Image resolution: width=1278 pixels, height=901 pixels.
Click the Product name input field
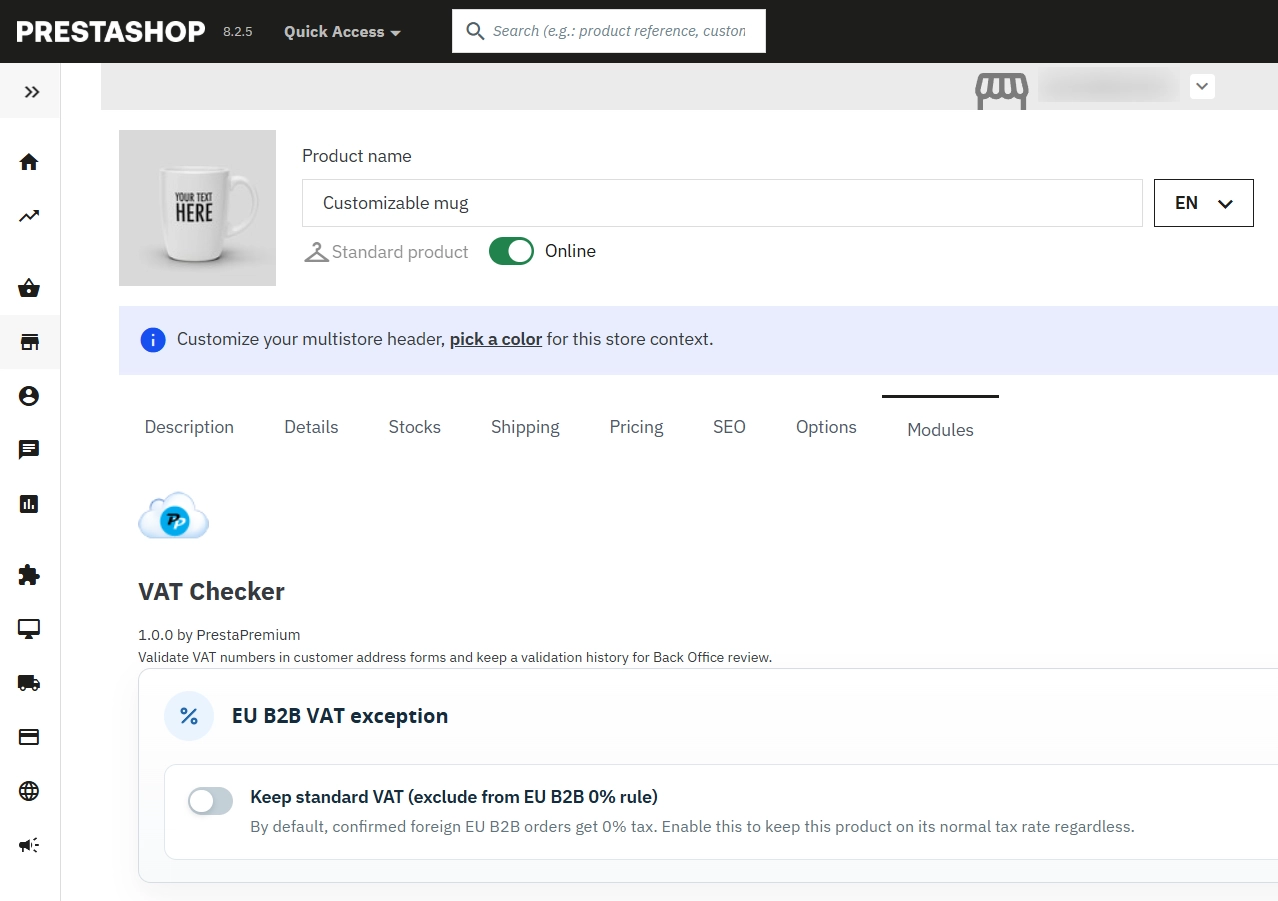tap(722, 203)
